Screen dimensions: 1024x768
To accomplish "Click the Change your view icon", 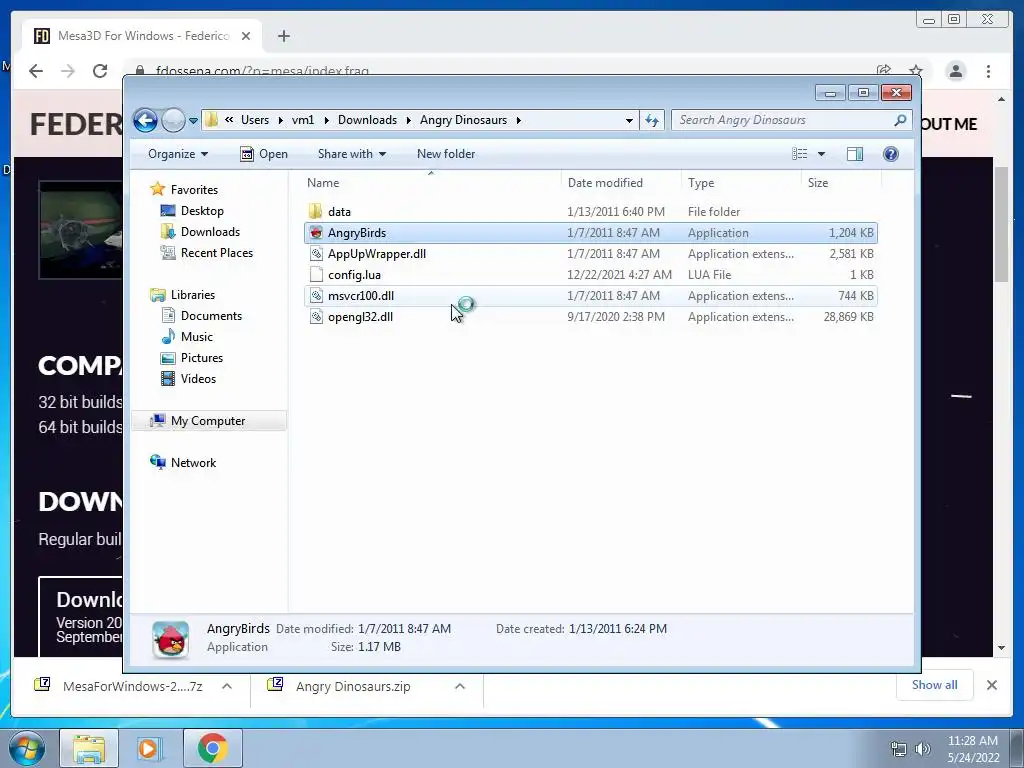I will tap(800, 154).
